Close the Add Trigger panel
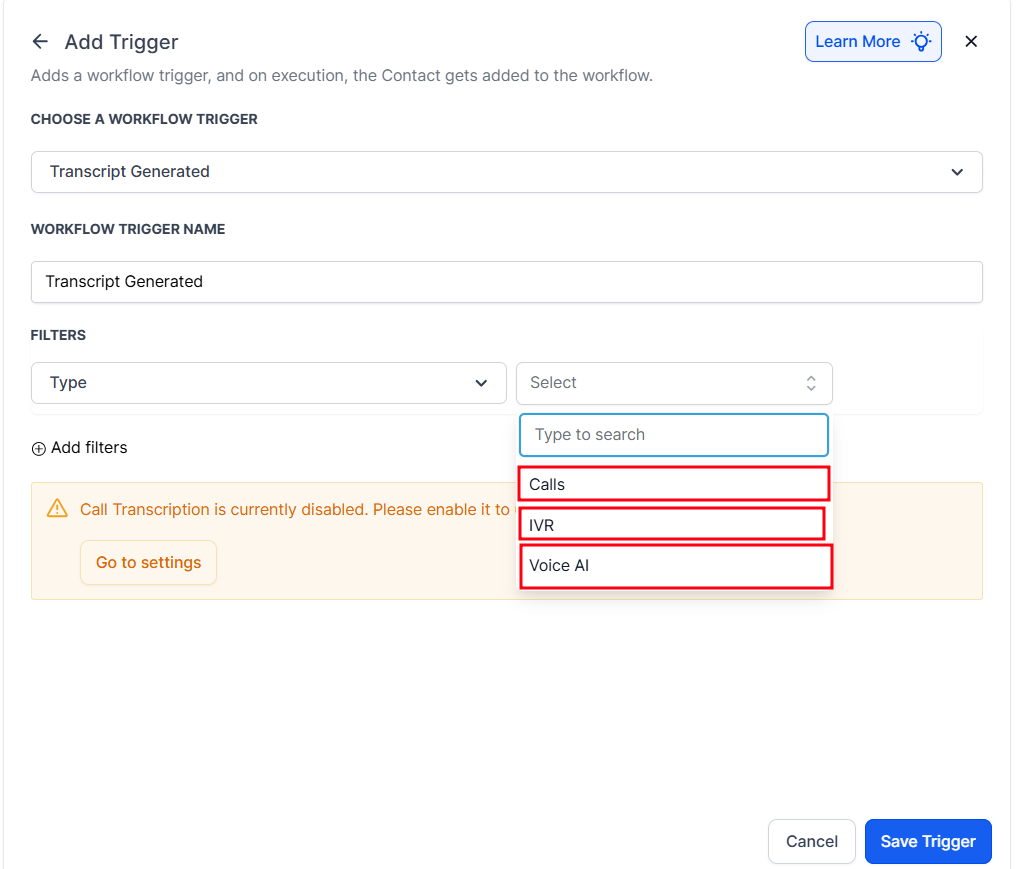This screenshot has width=1024, height=869. 971,42
